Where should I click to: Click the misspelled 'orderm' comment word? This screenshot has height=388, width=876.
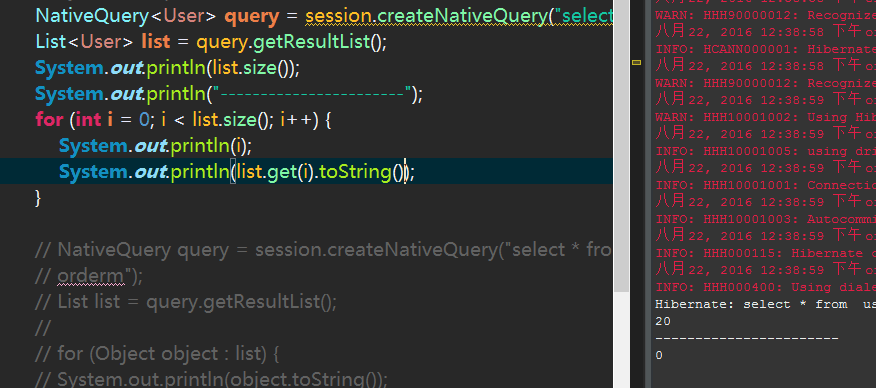tap(89, 276)
